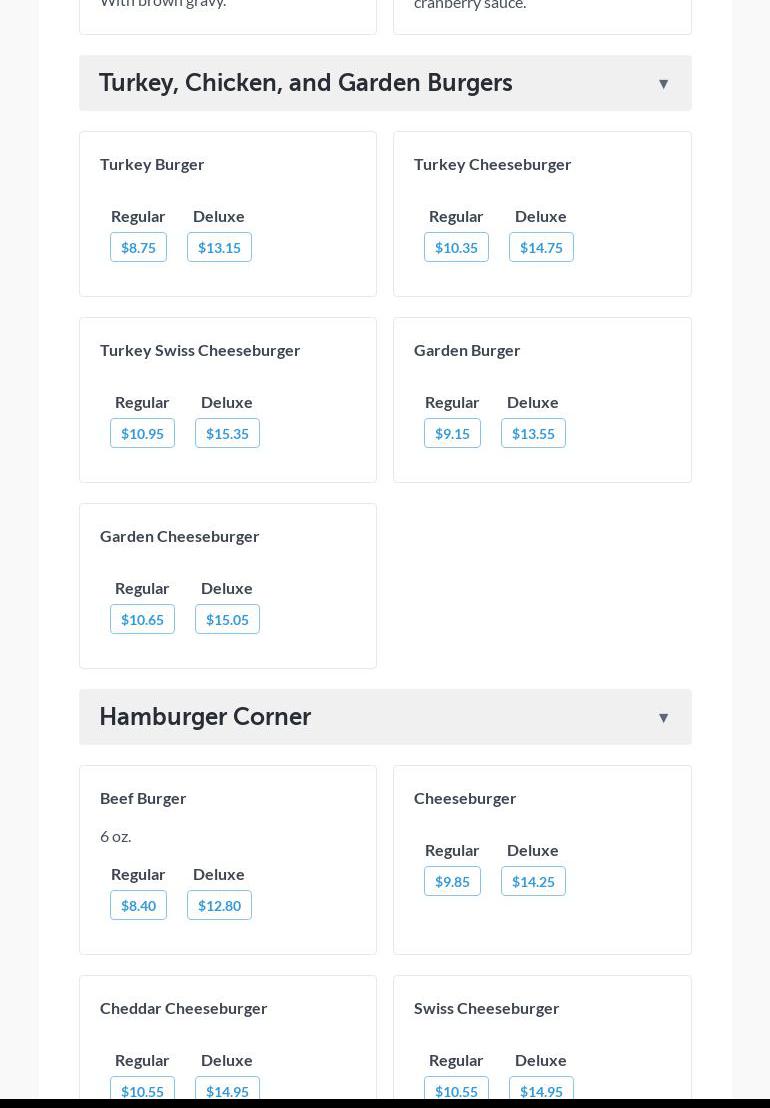770x1108 pixels.
Task: Click the Garden Cheeseburger item title
Action: pyautogui.click(x=180, y=536)
